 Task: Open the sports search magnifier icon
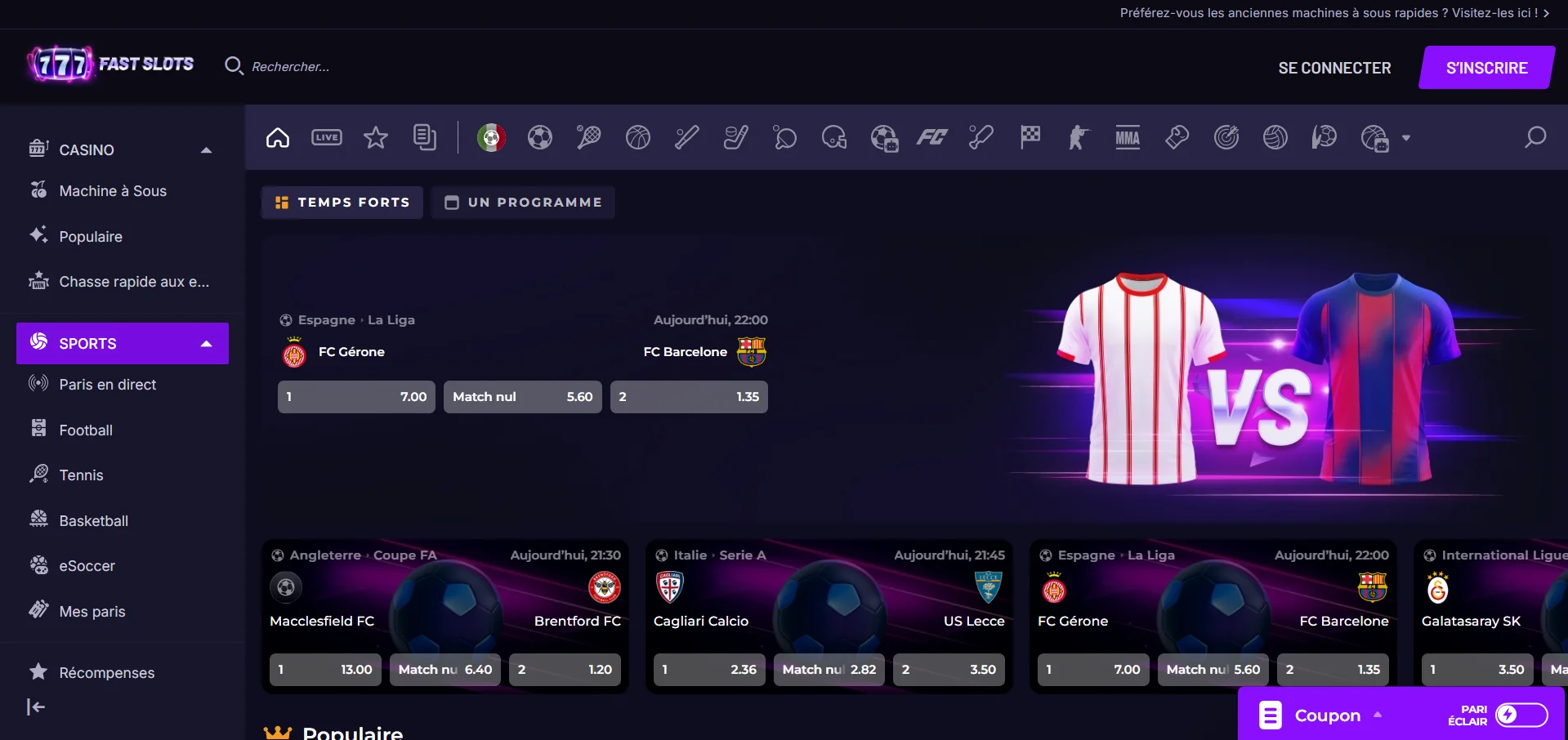click(1535, 137)
